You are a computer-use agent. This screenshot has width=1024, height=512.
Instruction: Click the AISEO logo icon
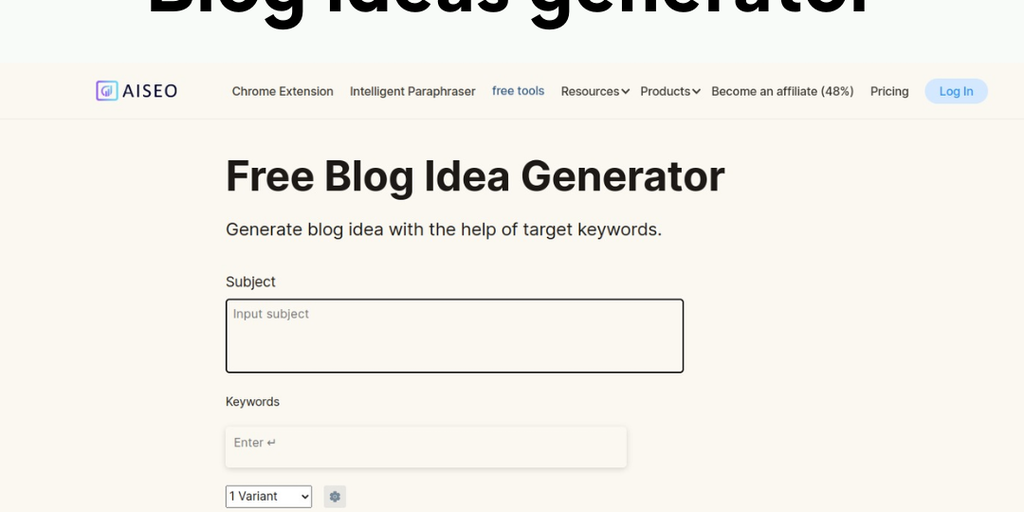(106, 91)
